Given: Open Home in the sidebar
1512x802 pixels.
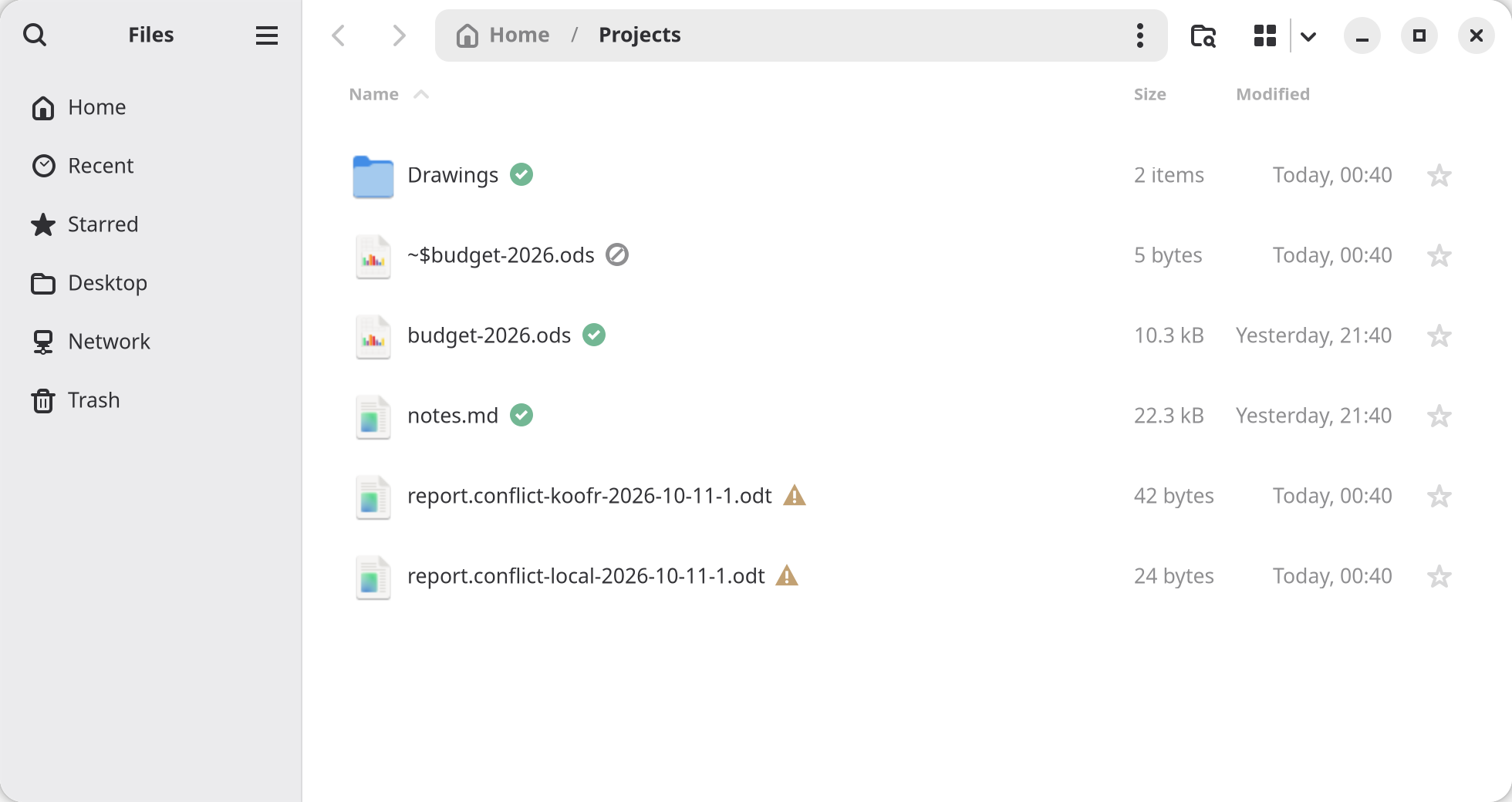Looking at the screenshot, I should click(x=150, y=107).
